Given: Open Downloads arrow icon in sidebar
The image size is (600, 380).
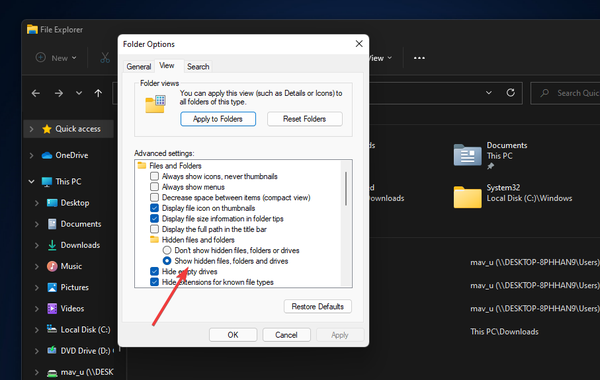Looking at the screenshot, I should 52,245.
